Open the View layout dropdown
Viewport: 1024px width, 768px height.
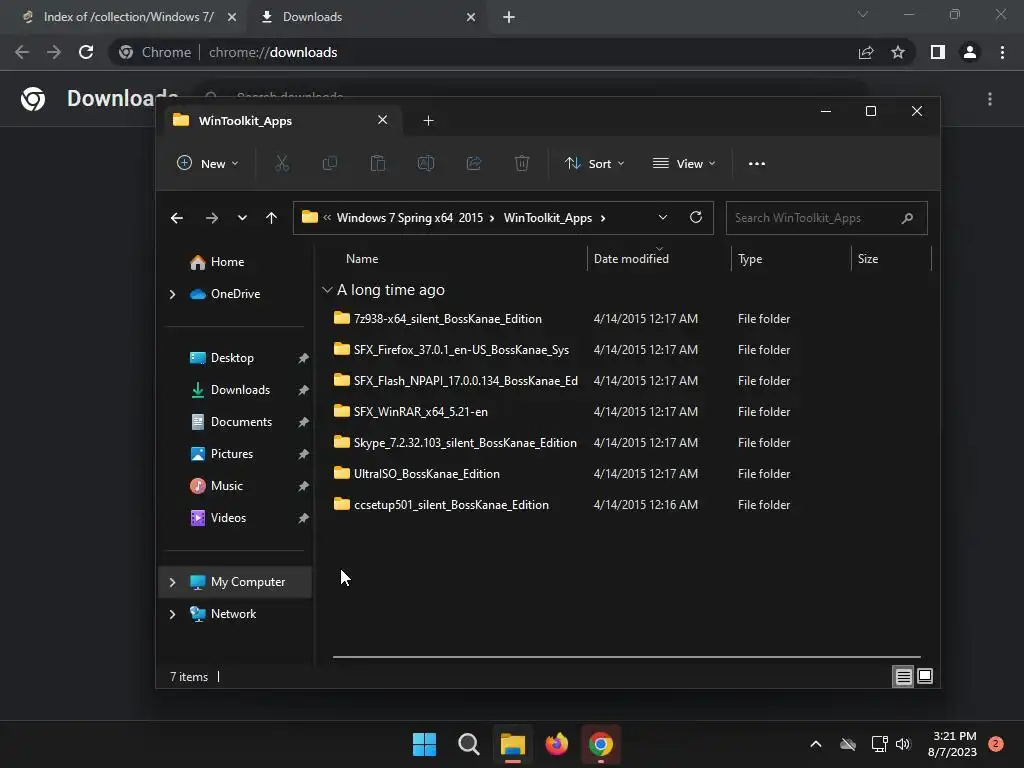[684, 163]
